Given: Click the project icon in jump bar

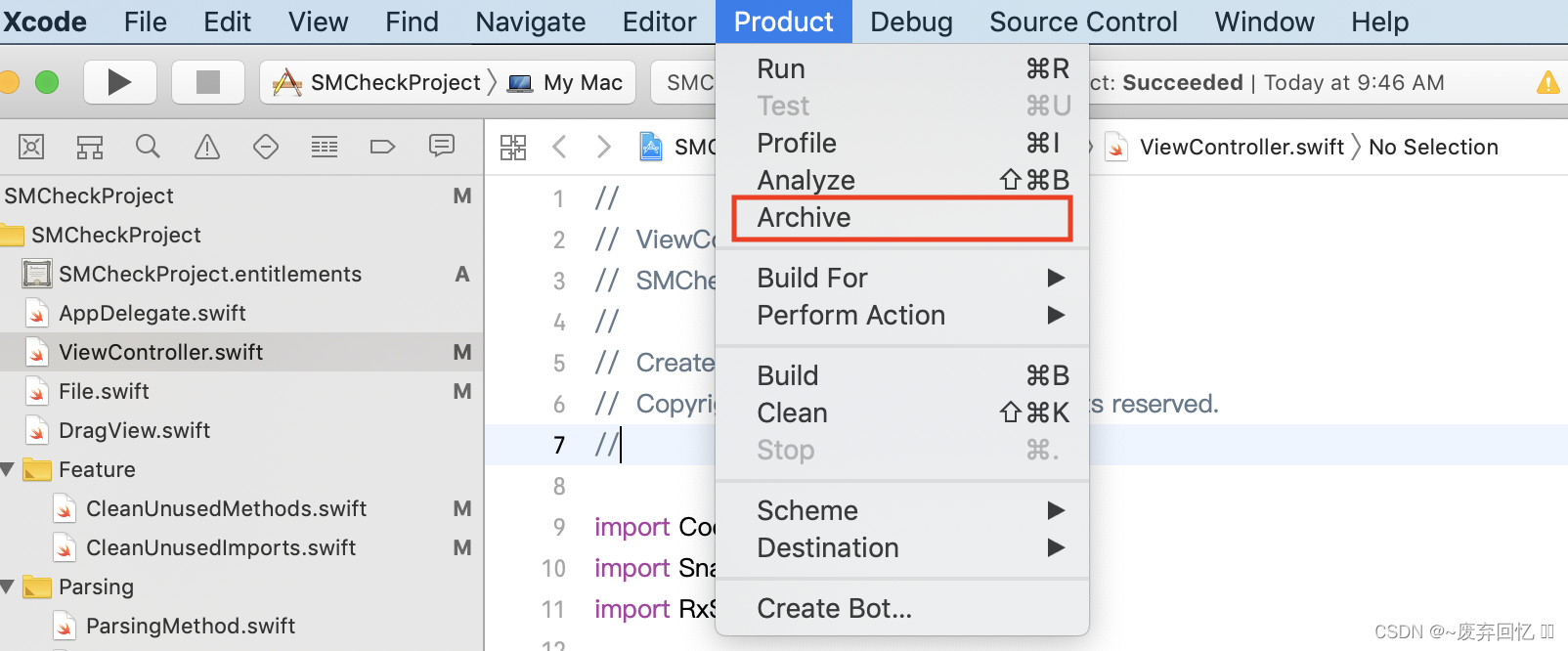Looking at the screenshot, I should tap(650, 148).
